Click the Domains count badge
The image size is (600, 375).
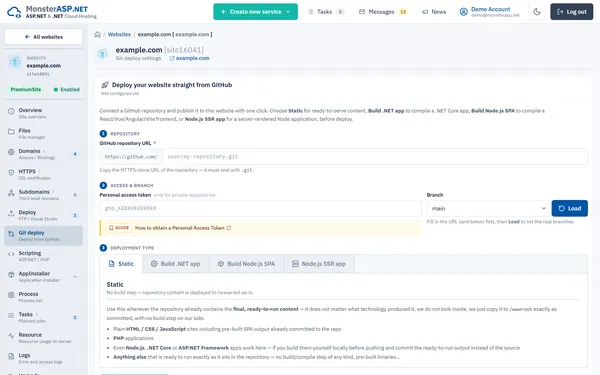point(75,154)
